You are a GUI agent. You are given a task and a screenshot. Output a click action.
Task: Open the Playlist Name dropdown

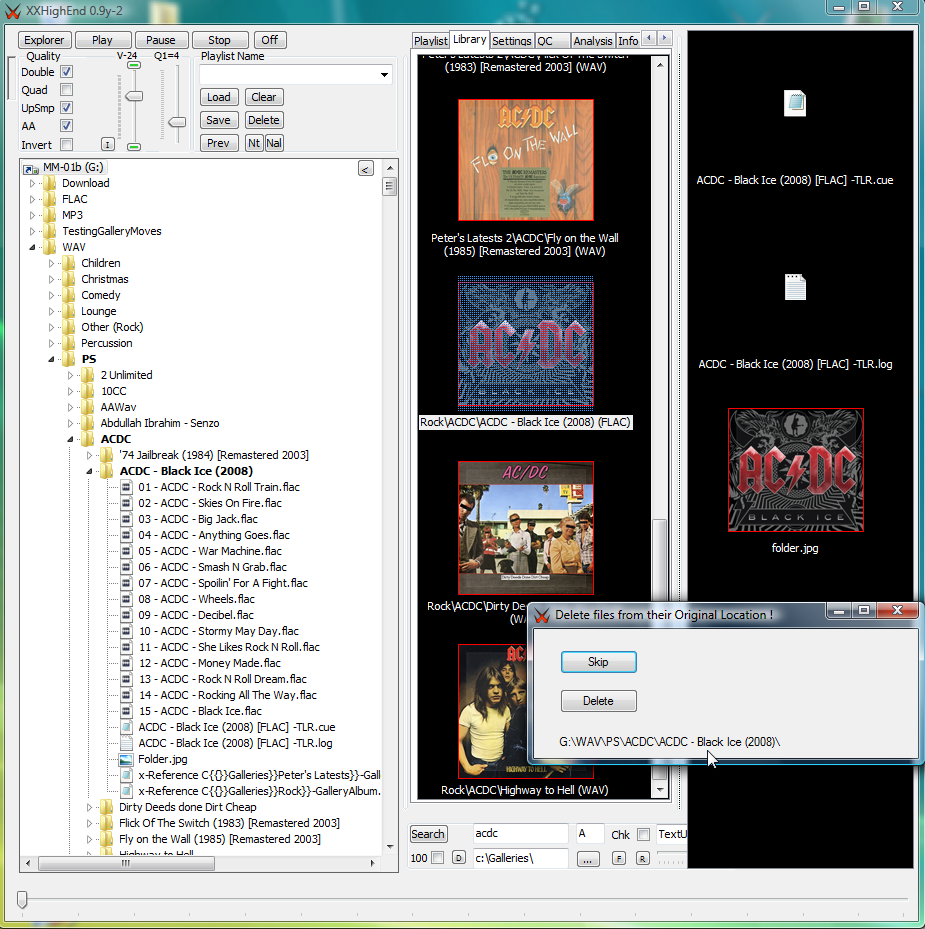click(385, 75)
